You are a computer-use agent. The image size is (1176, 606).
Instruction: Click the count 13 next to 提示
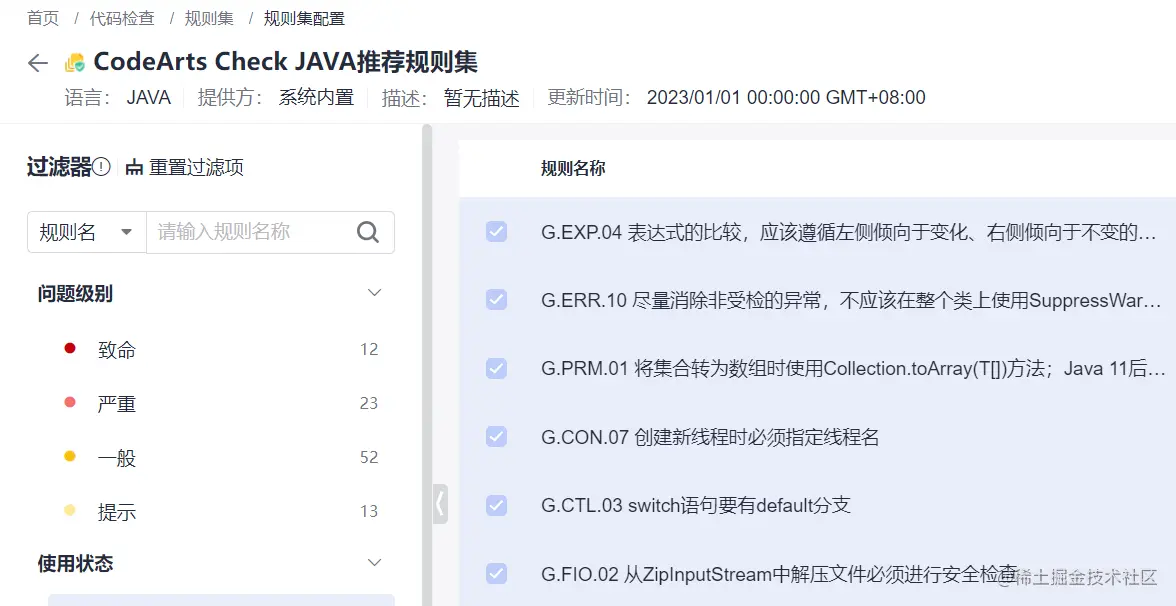pyautogui.click(x=369, y=512)
